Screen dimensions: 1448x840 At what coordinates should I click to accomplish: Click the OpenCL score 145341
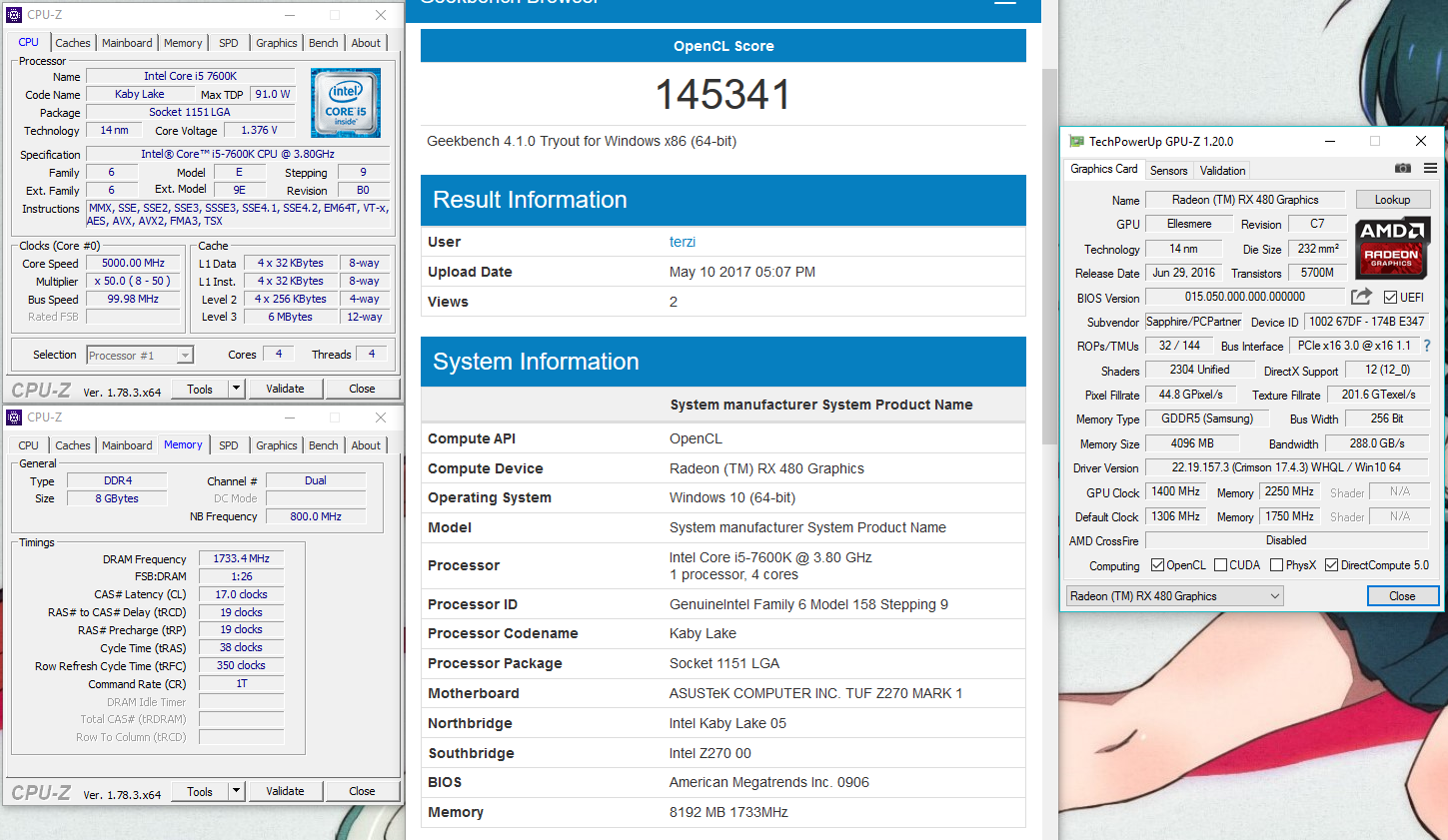724,95
